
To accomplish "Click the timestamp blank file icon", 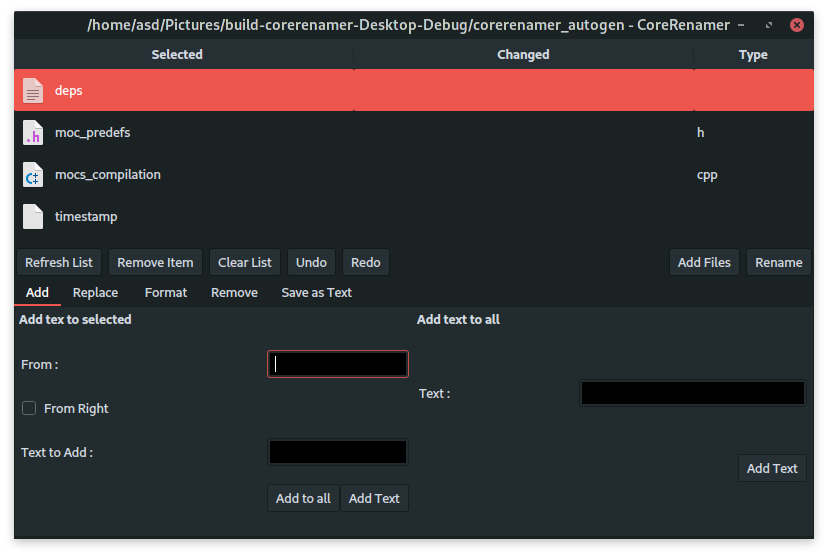I will pyautogui.click(x=33, y=216).
